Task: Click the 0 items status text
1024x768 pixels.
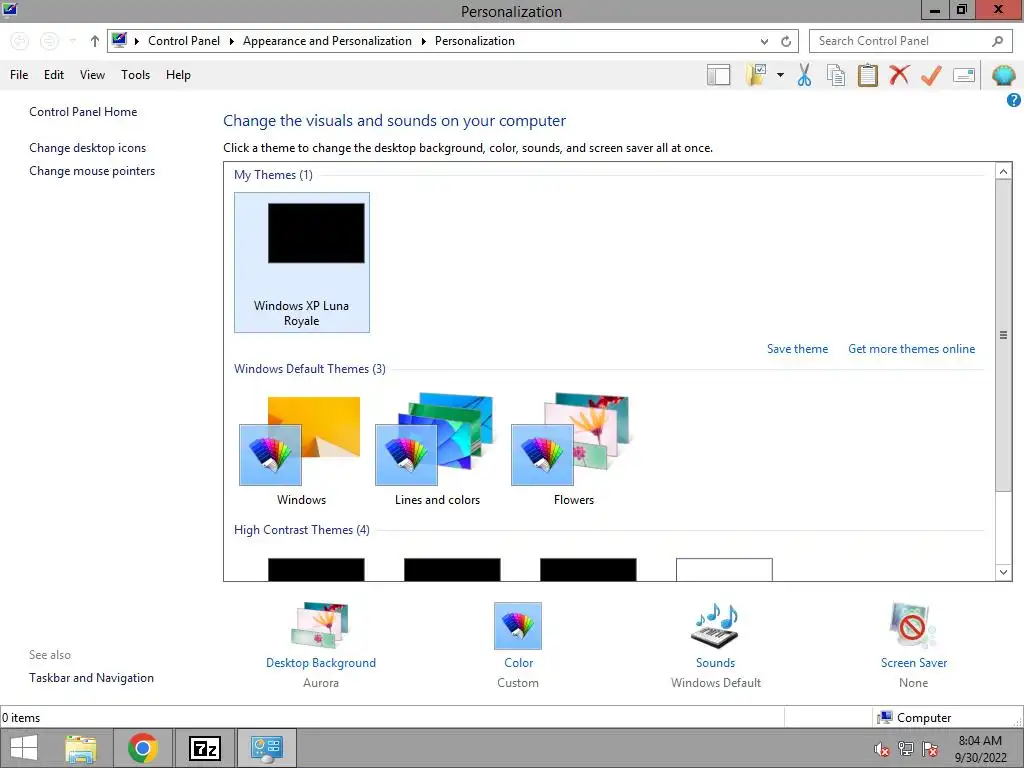Action: (x=21, y=718)
